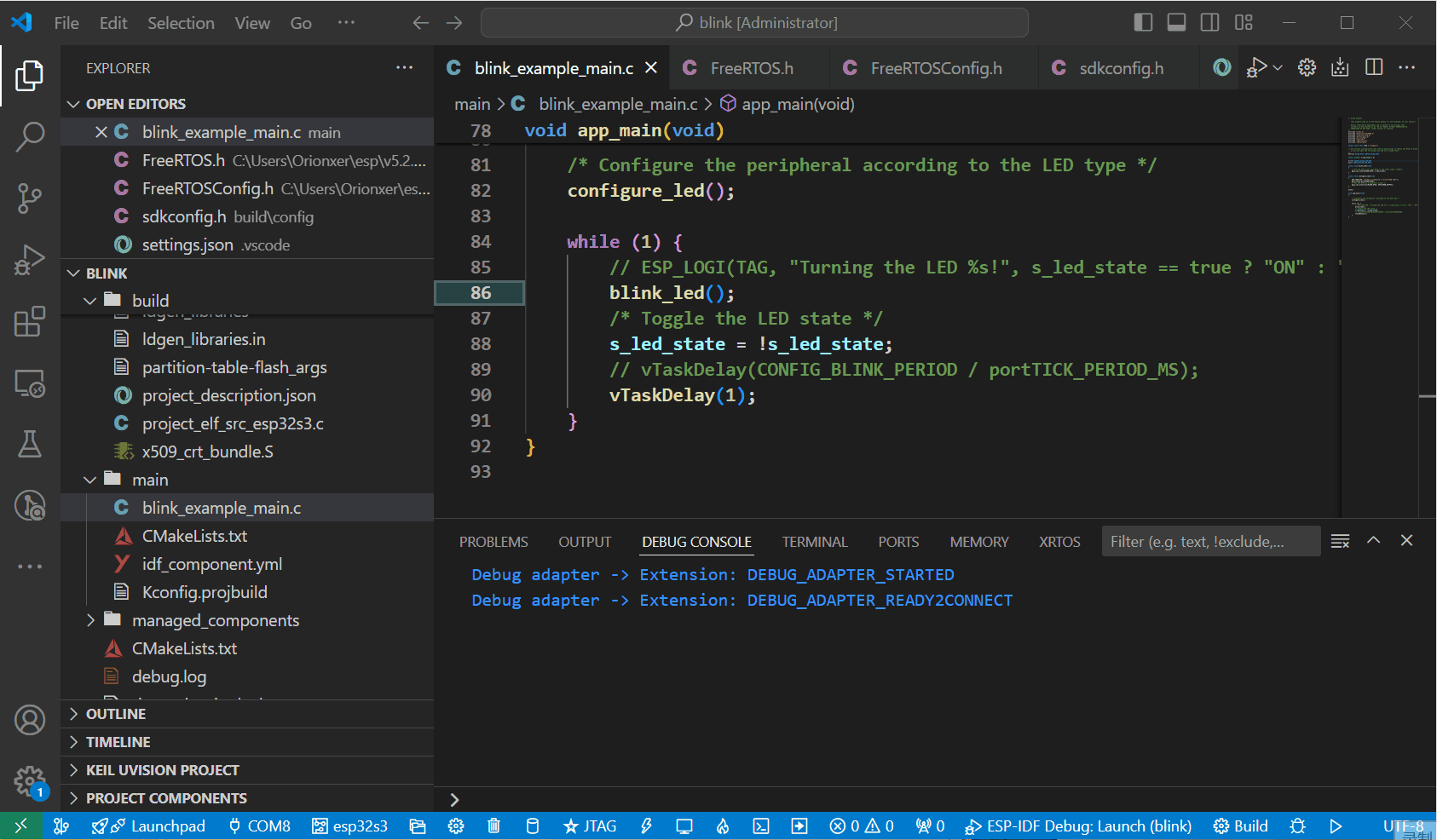Open the Run and Debug view
1437x840 pixels.
point(30,260)
